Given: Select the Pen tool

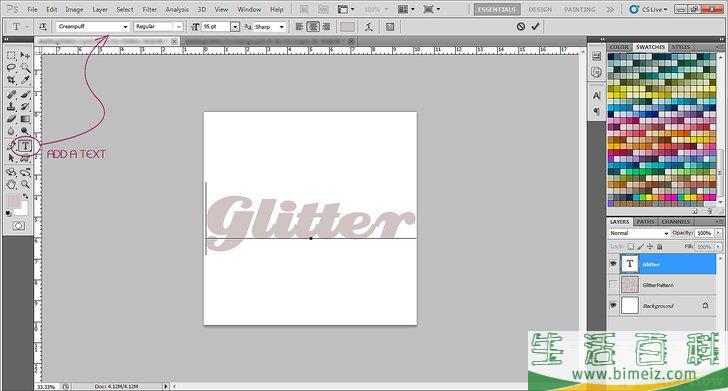Looking at the screenshot, I should (11, 146).
